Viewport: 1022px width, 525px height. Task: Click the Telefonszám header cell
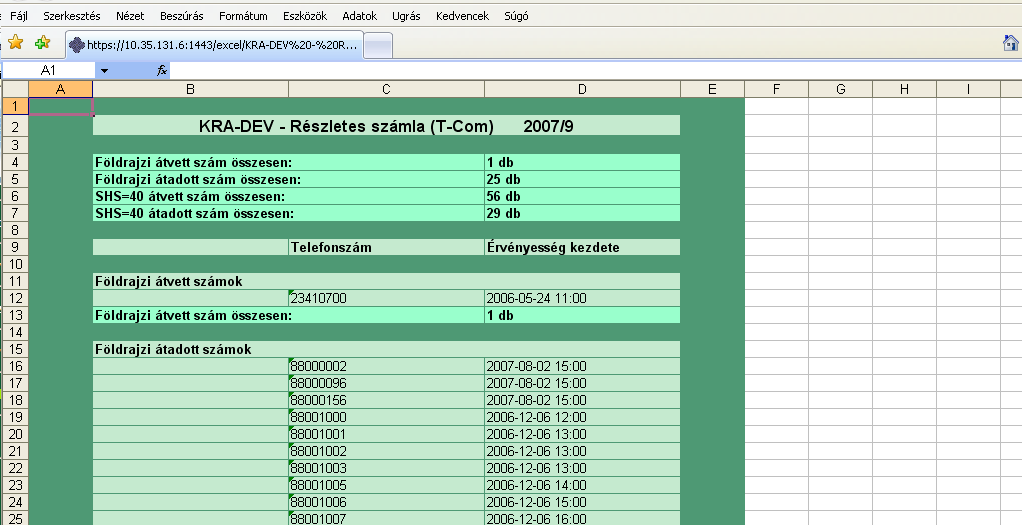(386, 247)
